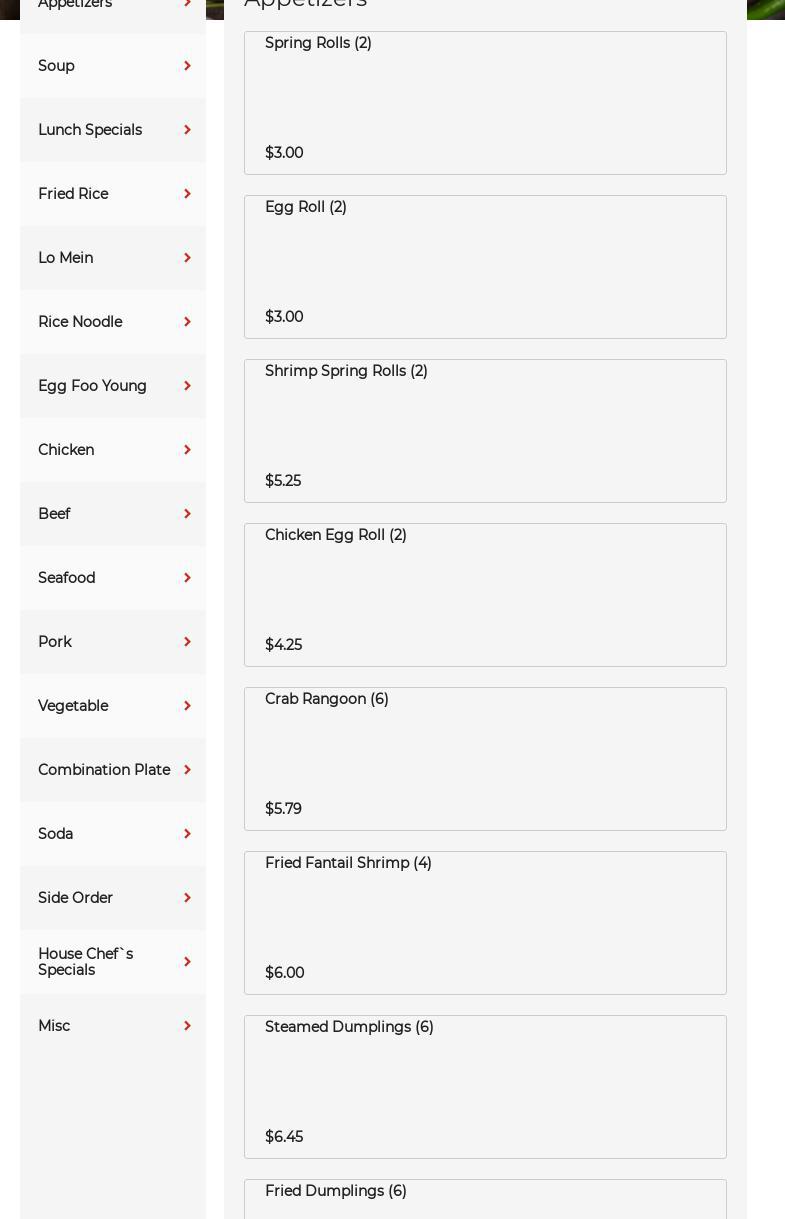Go to the Vegetable menu section
785x1219 pixels.
(x=73, y=706)
